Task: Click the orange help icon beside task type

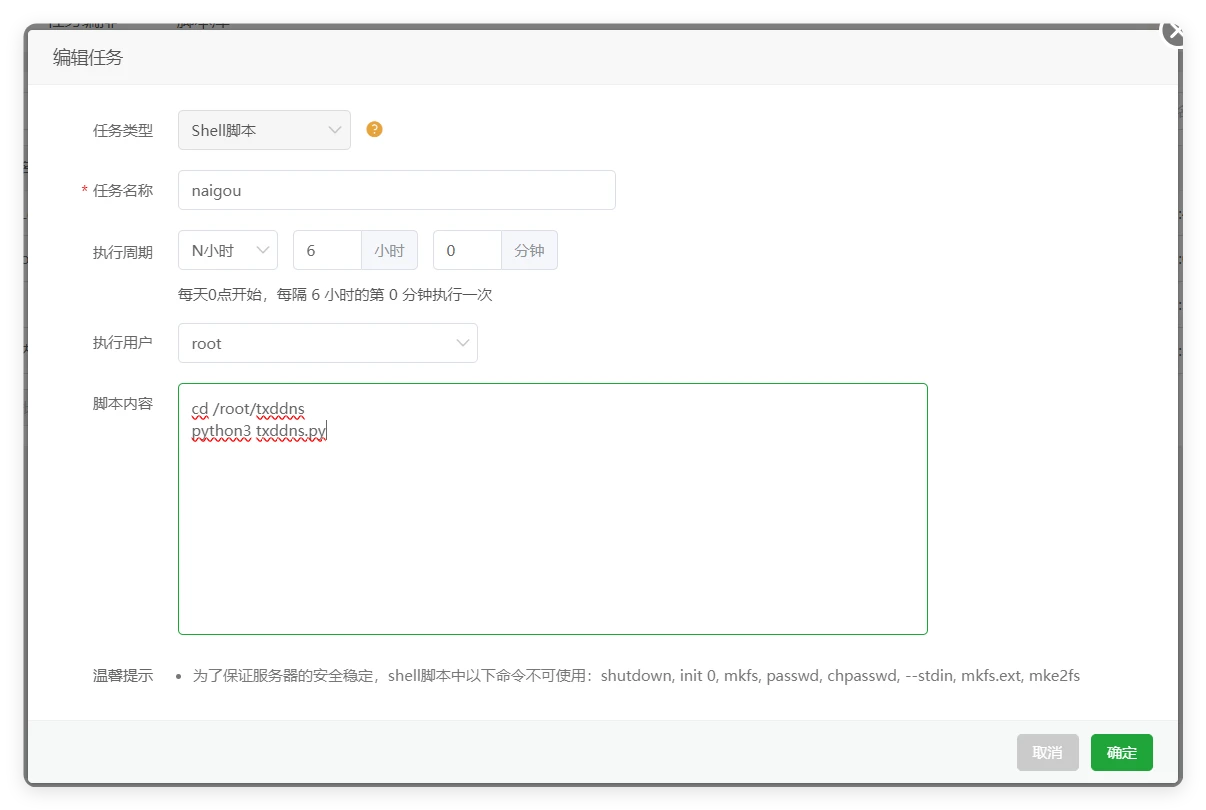Action: (374, 129)
